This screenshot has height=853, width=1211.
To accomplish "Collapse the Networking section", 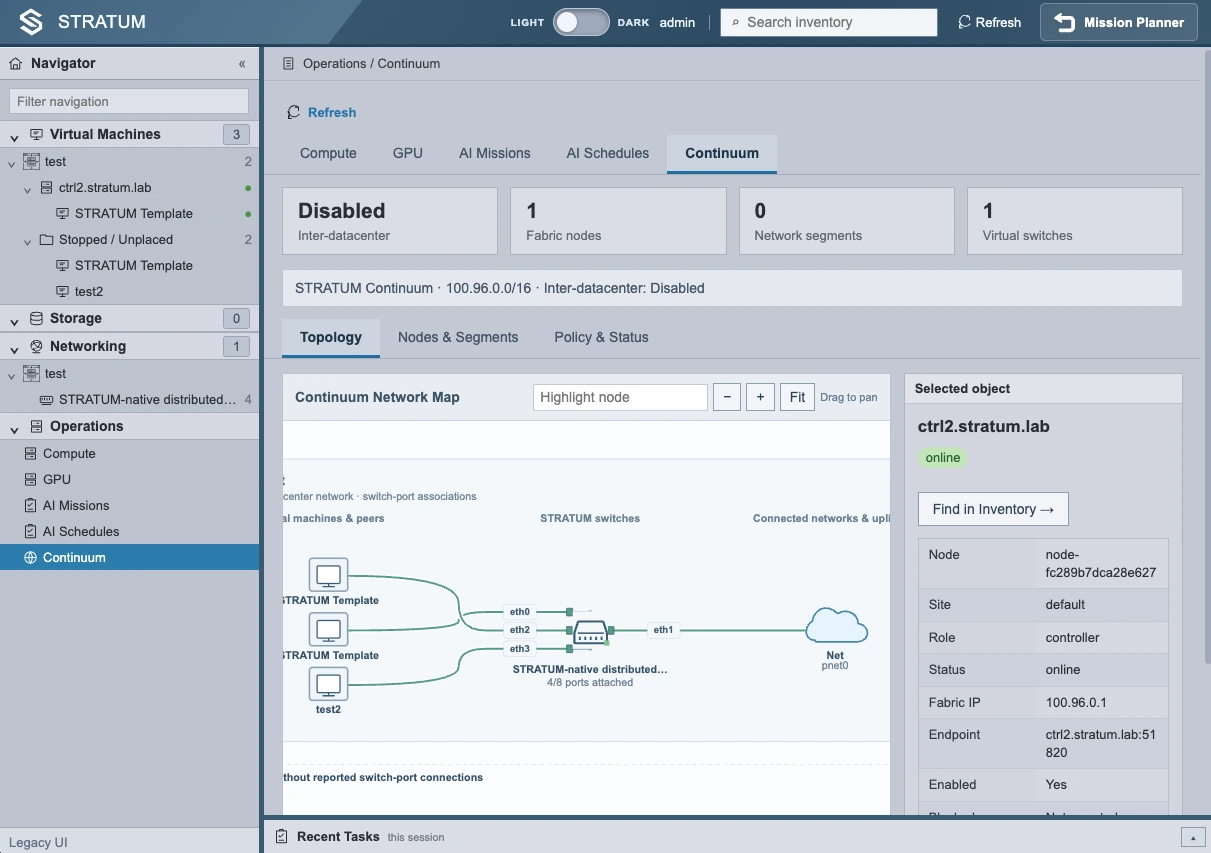I will coord(14,348).
